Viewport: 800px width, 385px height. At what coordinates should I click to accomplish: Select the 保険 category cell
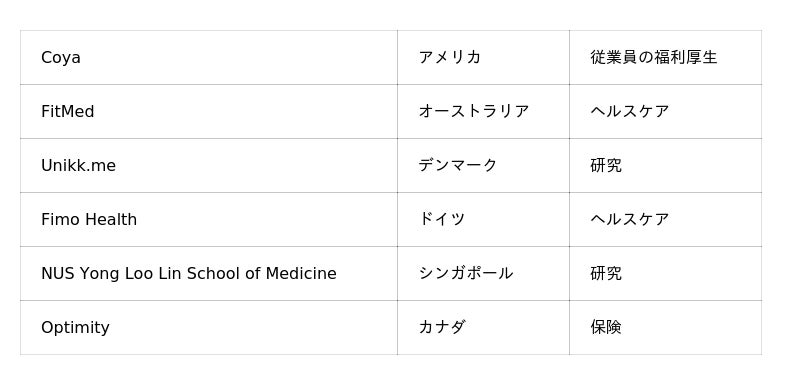pos(665,328)
